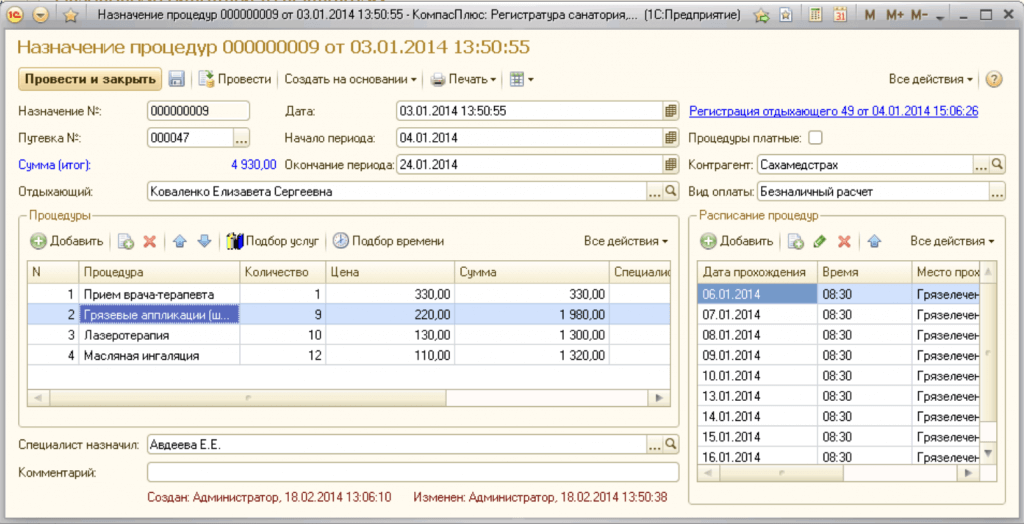This screenshot has width=1024, height=524.
Task: Open the calculator icon in title bar
Action: (x=816, y=15)
